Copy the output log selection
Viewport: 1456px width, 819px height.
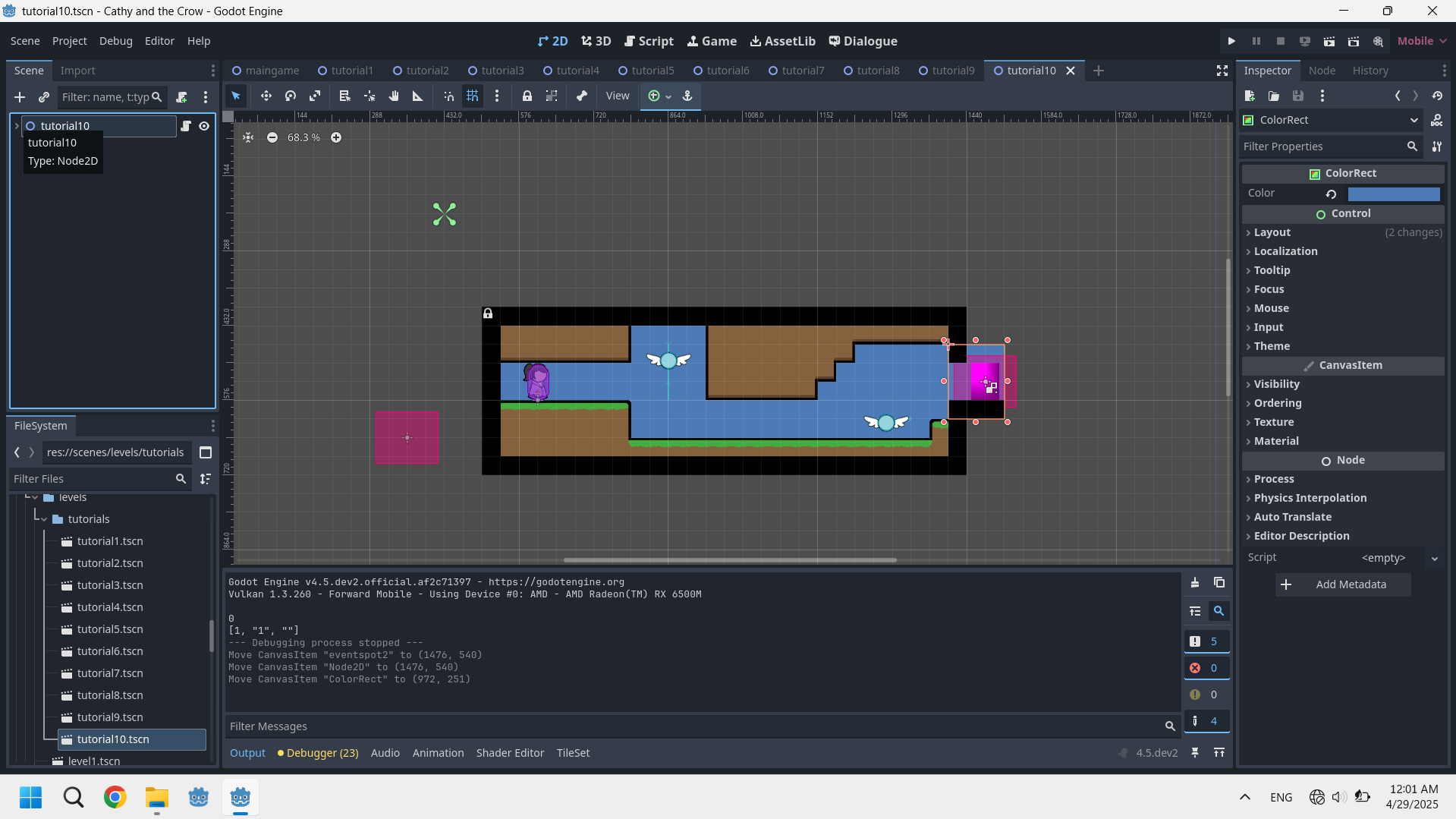(1219, 583)
